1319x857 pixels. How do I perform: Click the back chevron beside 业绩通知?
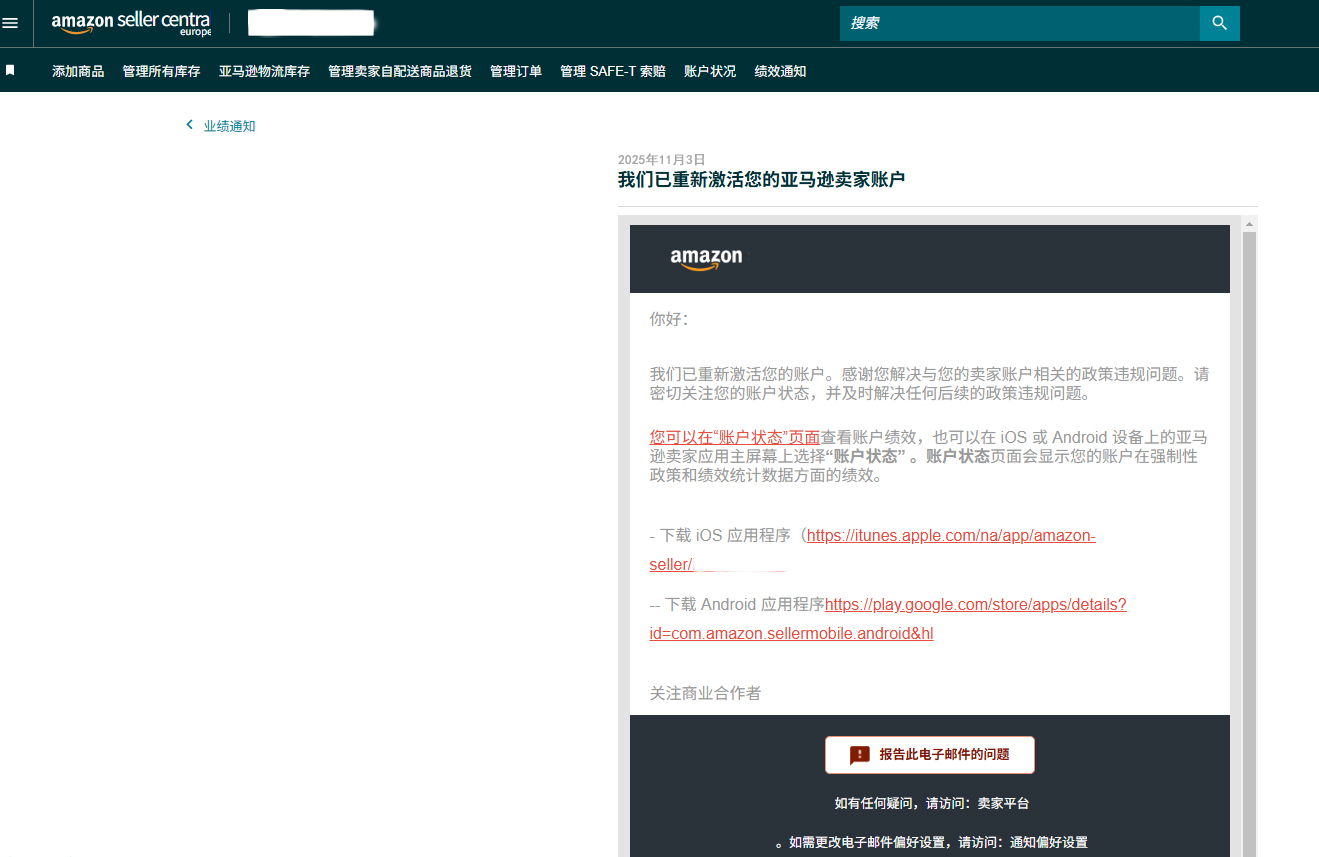coord(189,124)
